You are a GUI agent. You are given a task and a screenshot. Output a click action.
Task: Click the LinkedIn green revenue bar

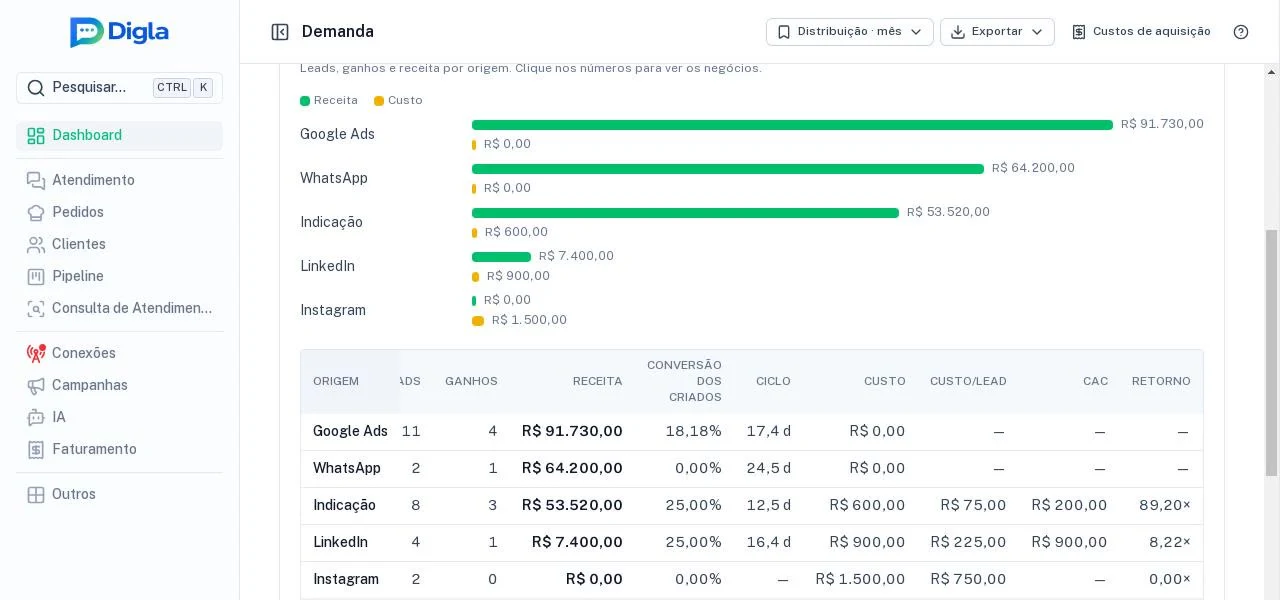pyautogui.click(x=501, y=257)
